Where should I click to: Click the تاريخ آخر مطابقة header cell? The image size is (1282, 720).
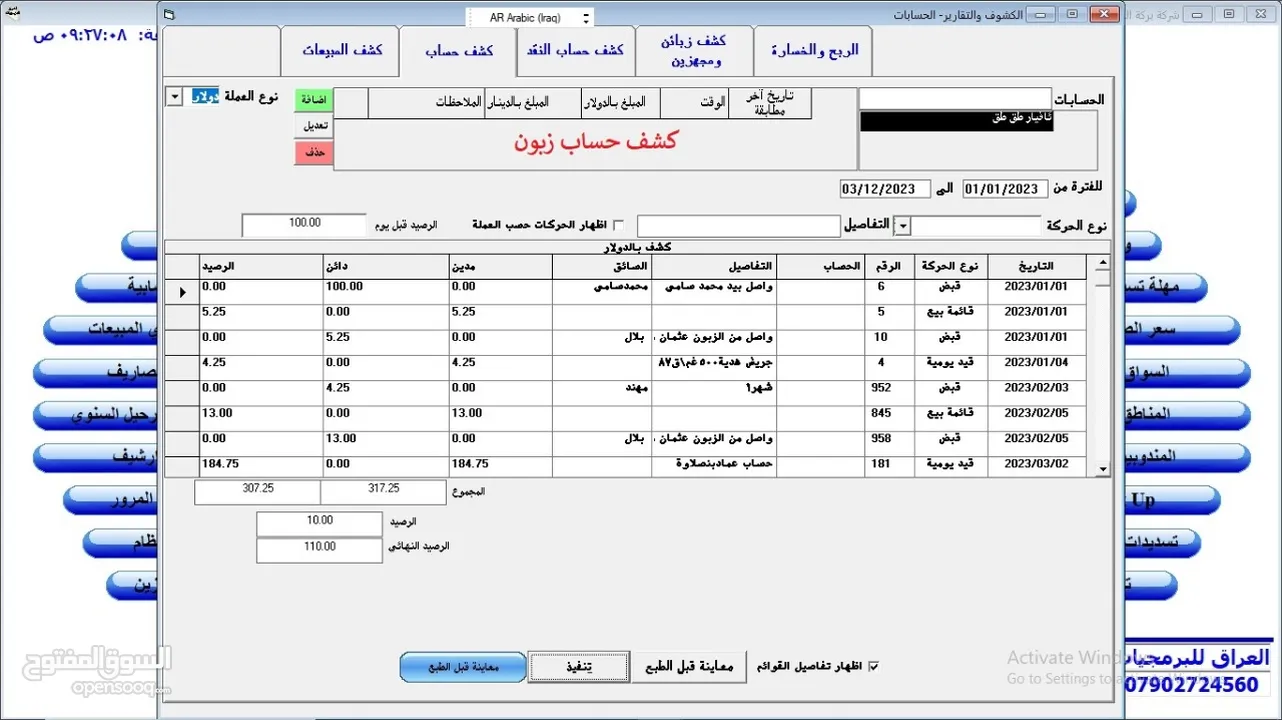(770, 103)
